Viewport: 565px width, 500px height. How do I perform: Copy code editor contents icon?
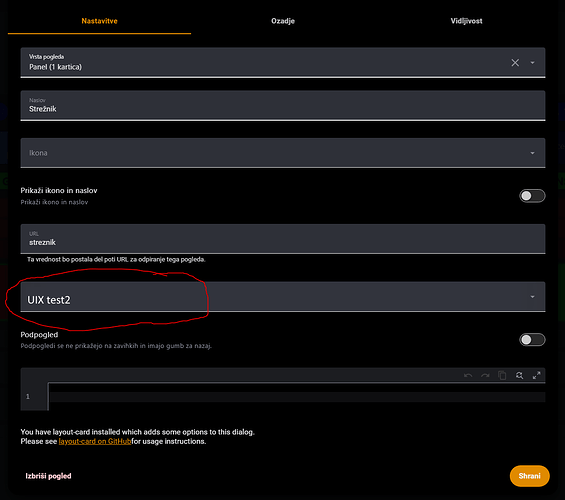502,375
